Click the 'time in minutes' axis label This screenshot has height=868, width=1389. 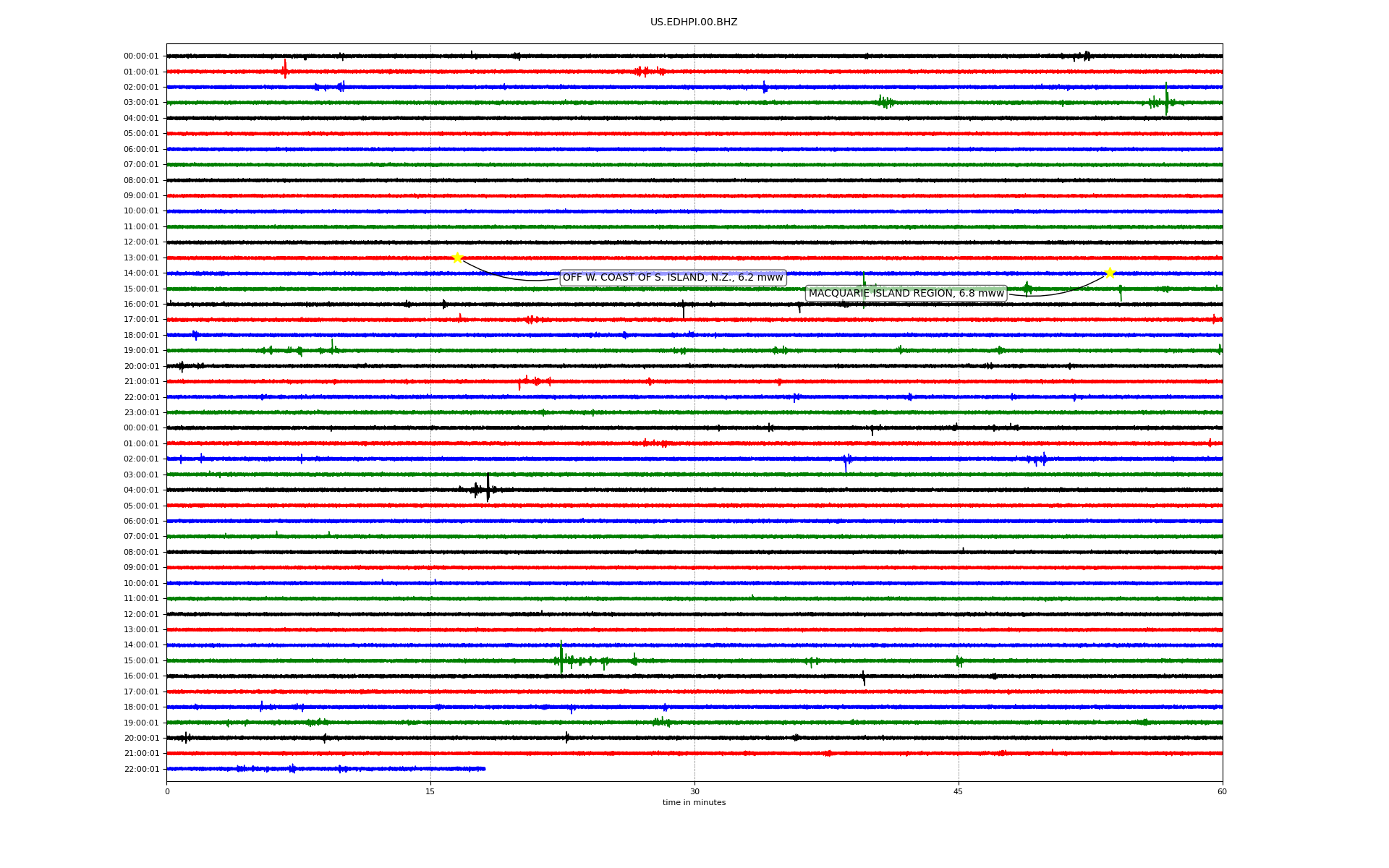(693, 802)
